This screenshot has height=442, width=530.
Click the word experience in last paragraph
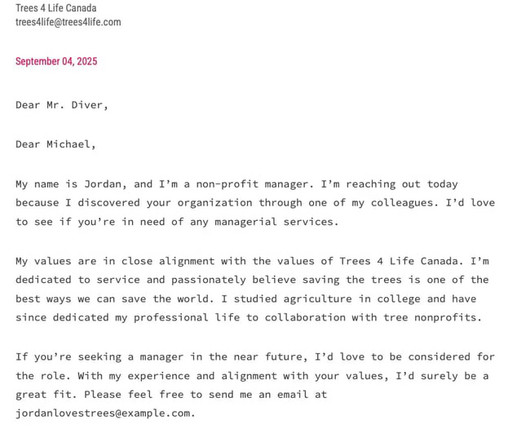[x=158, y=376]
